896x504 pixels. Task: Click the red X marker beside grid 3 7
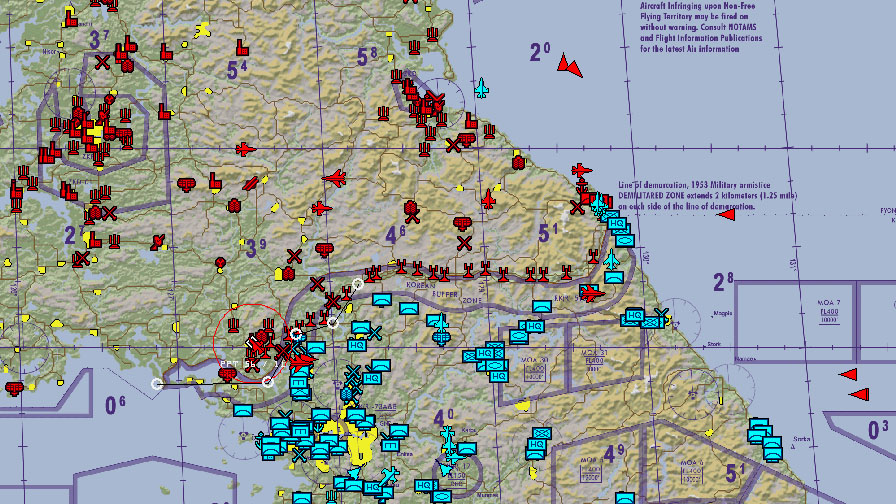pos(102,62)
